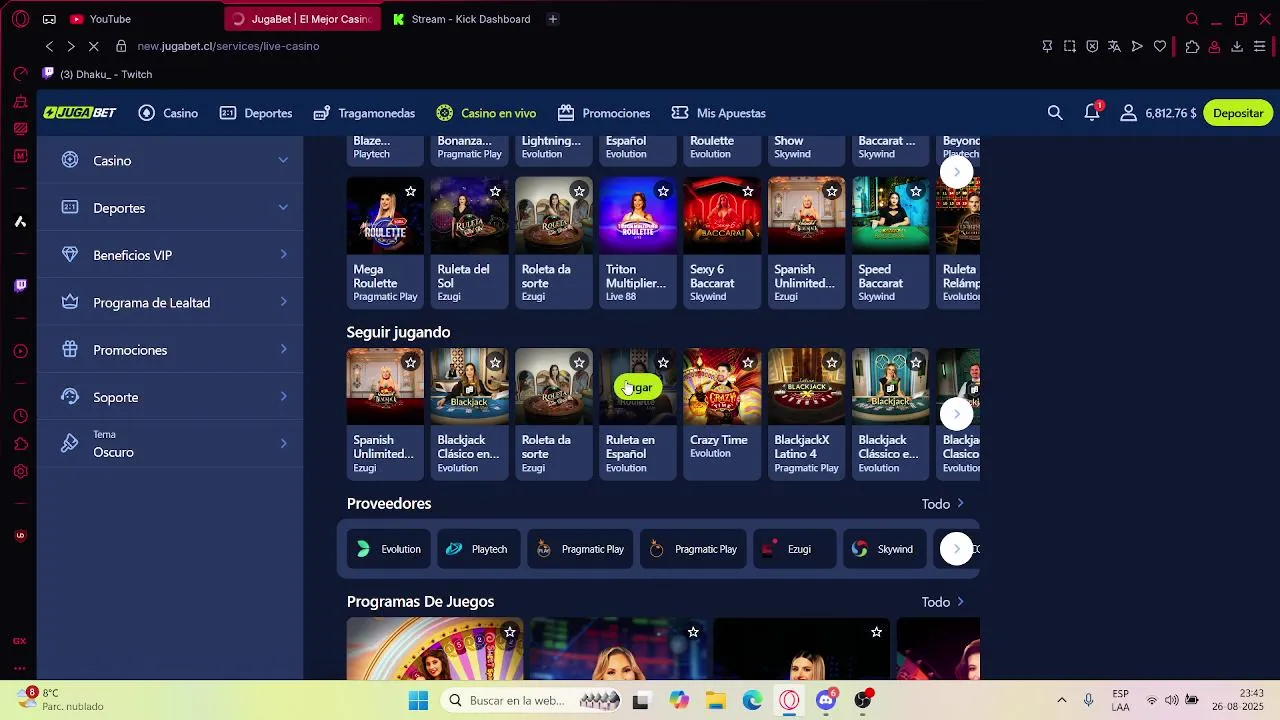The image size is (1280, 720).
Task: Favorite Speed Baccarat via star
Action: pyautogui.click(x=915, y=191)
